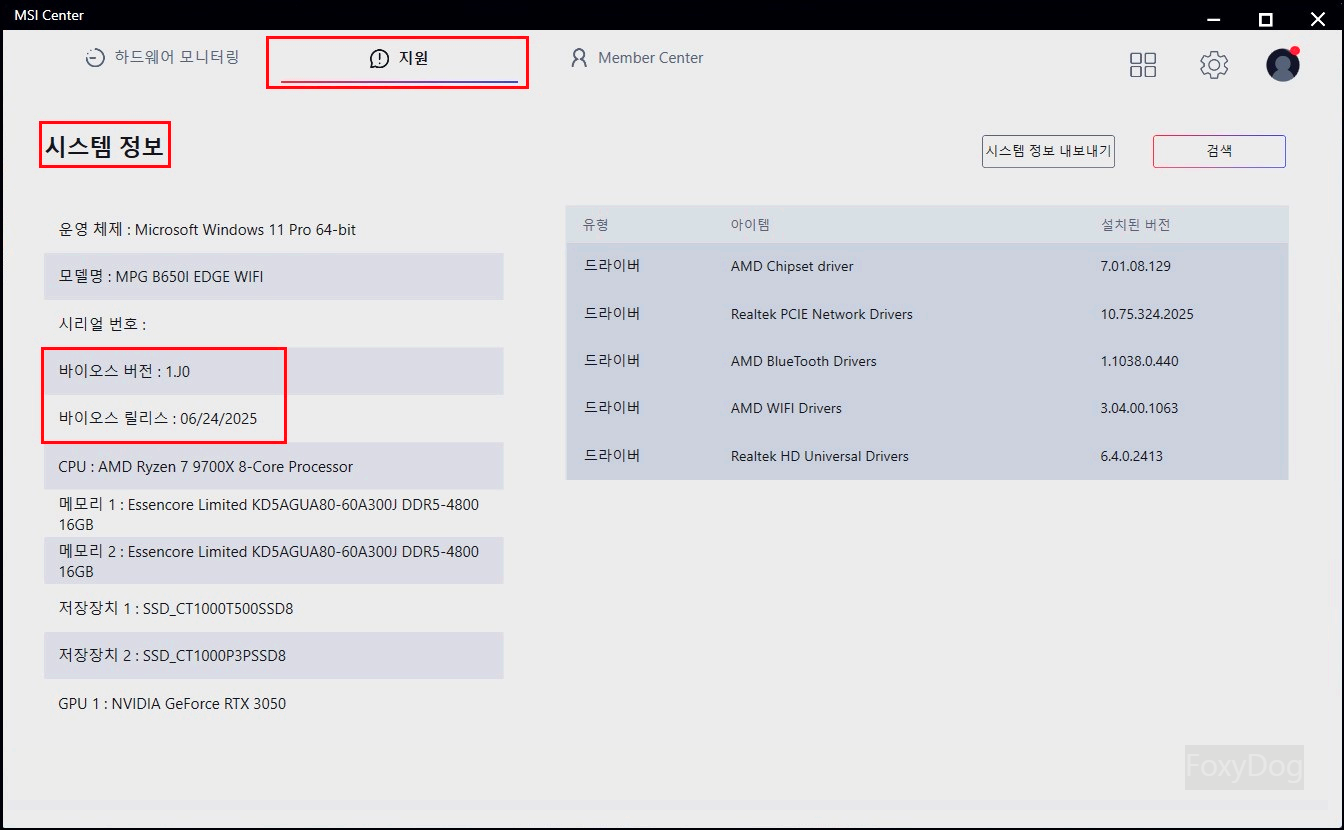Click the 저장장치 2 SSD_CT1000P3PSSD8 line
The image size is (1344, 830).
coord(273,655)
